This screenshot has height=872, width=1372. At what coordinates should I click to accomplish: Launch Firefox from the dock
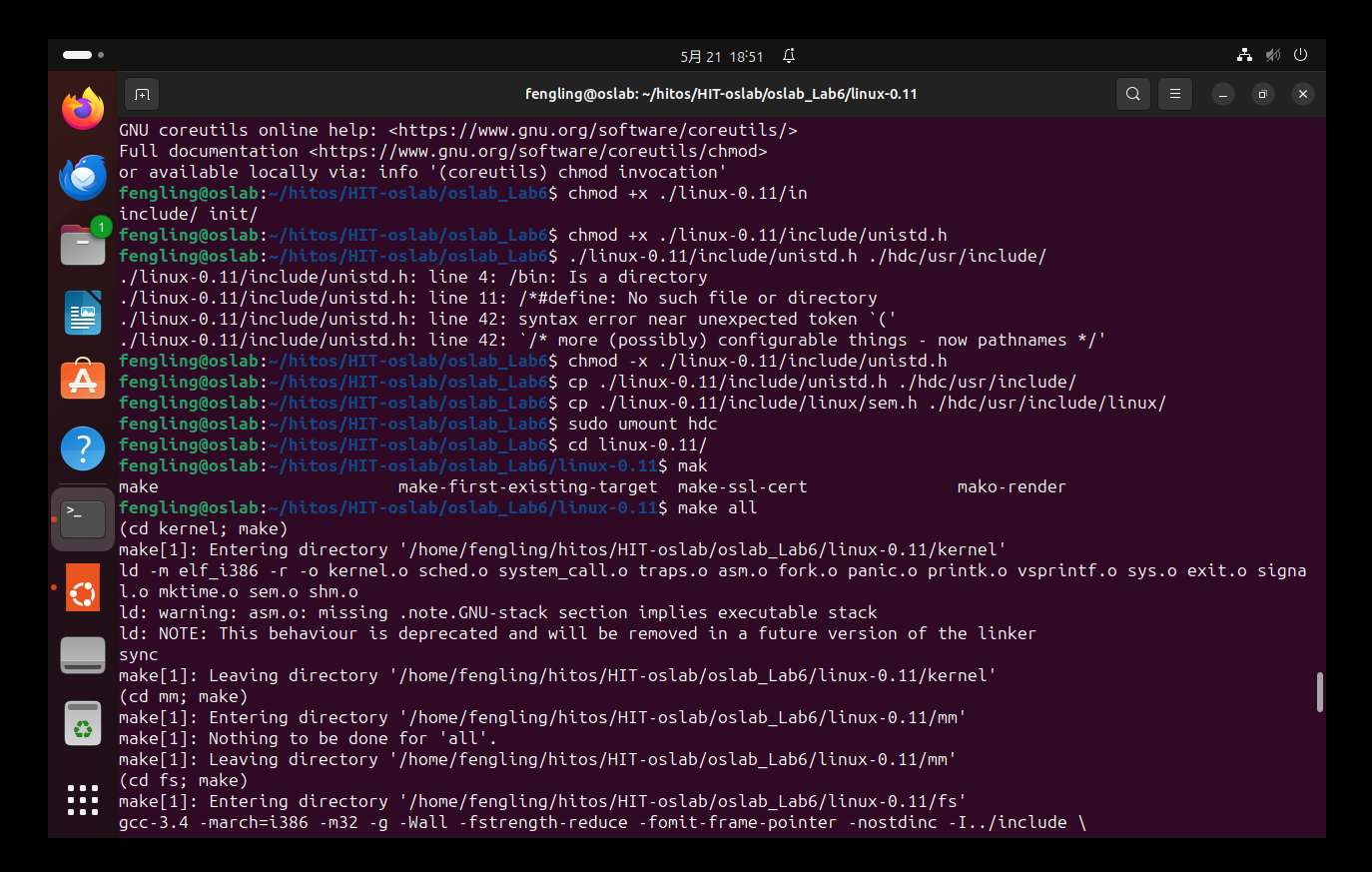coord(83,109)
